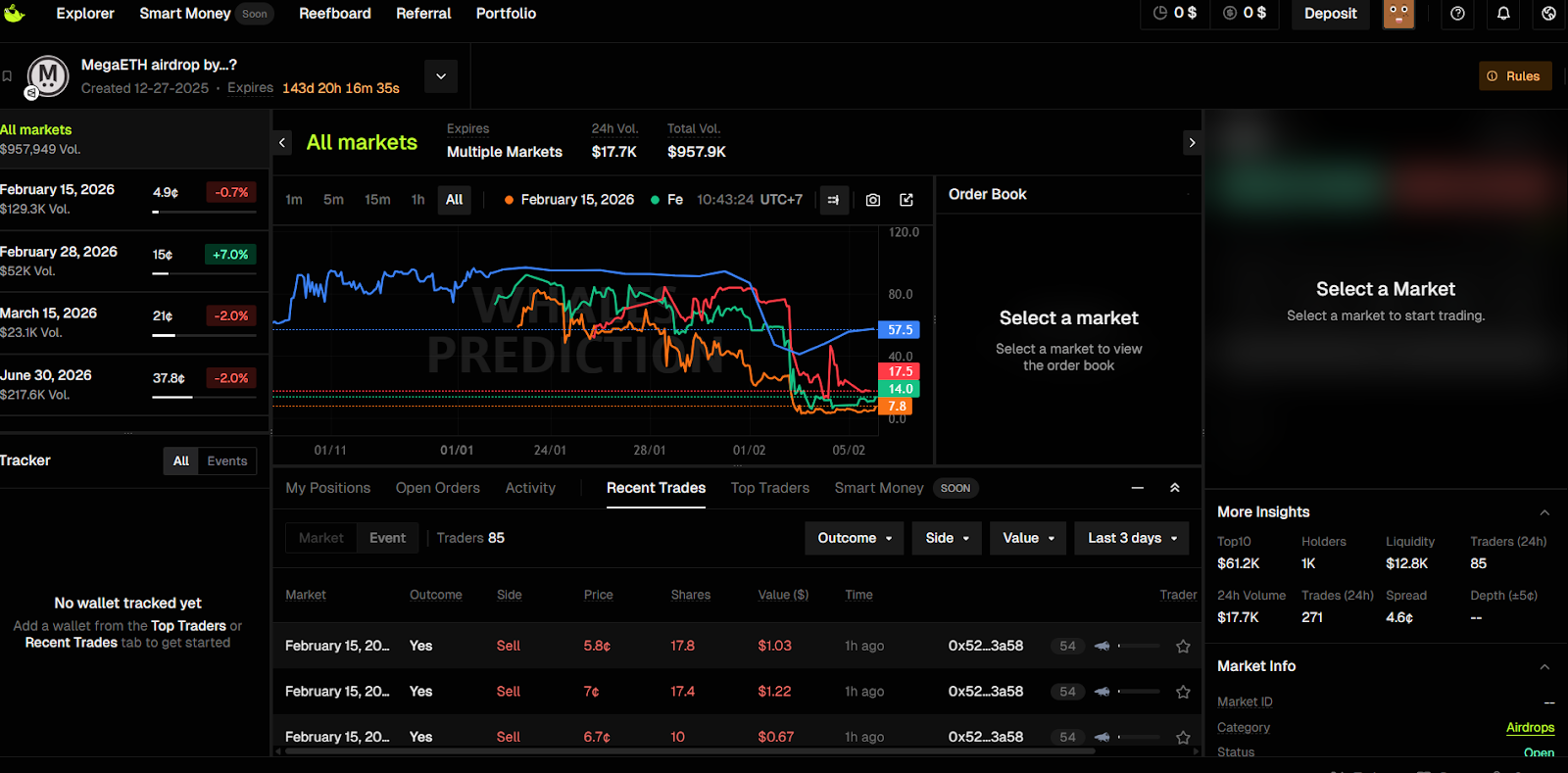Viewport: 1568px width, 773px height.
Task: Switch to the Top Traders tab
Action: [769, 488]
